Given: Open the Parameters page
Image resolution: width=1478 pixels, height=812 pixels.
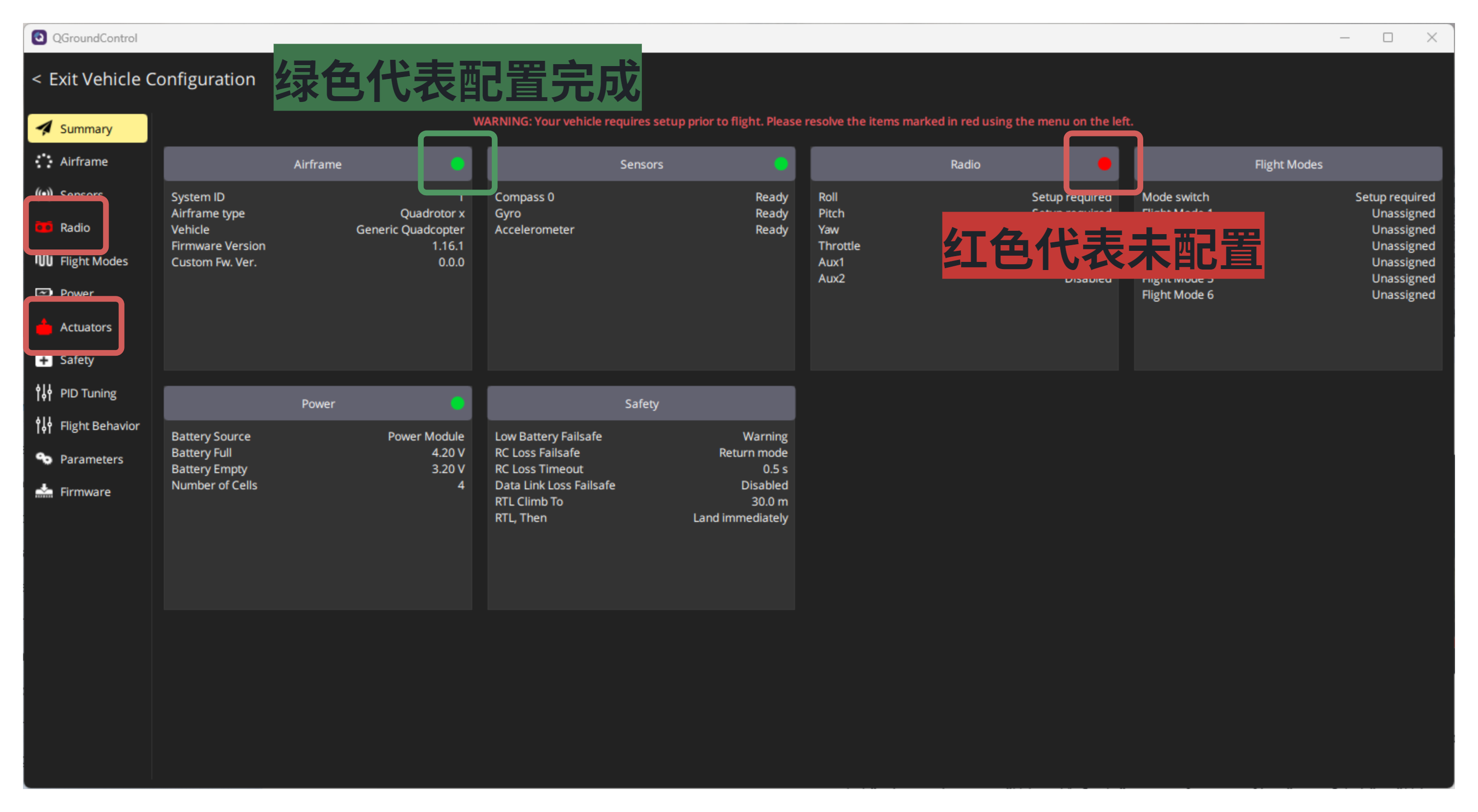Looking at the screenshot, I should pos(88,459).
